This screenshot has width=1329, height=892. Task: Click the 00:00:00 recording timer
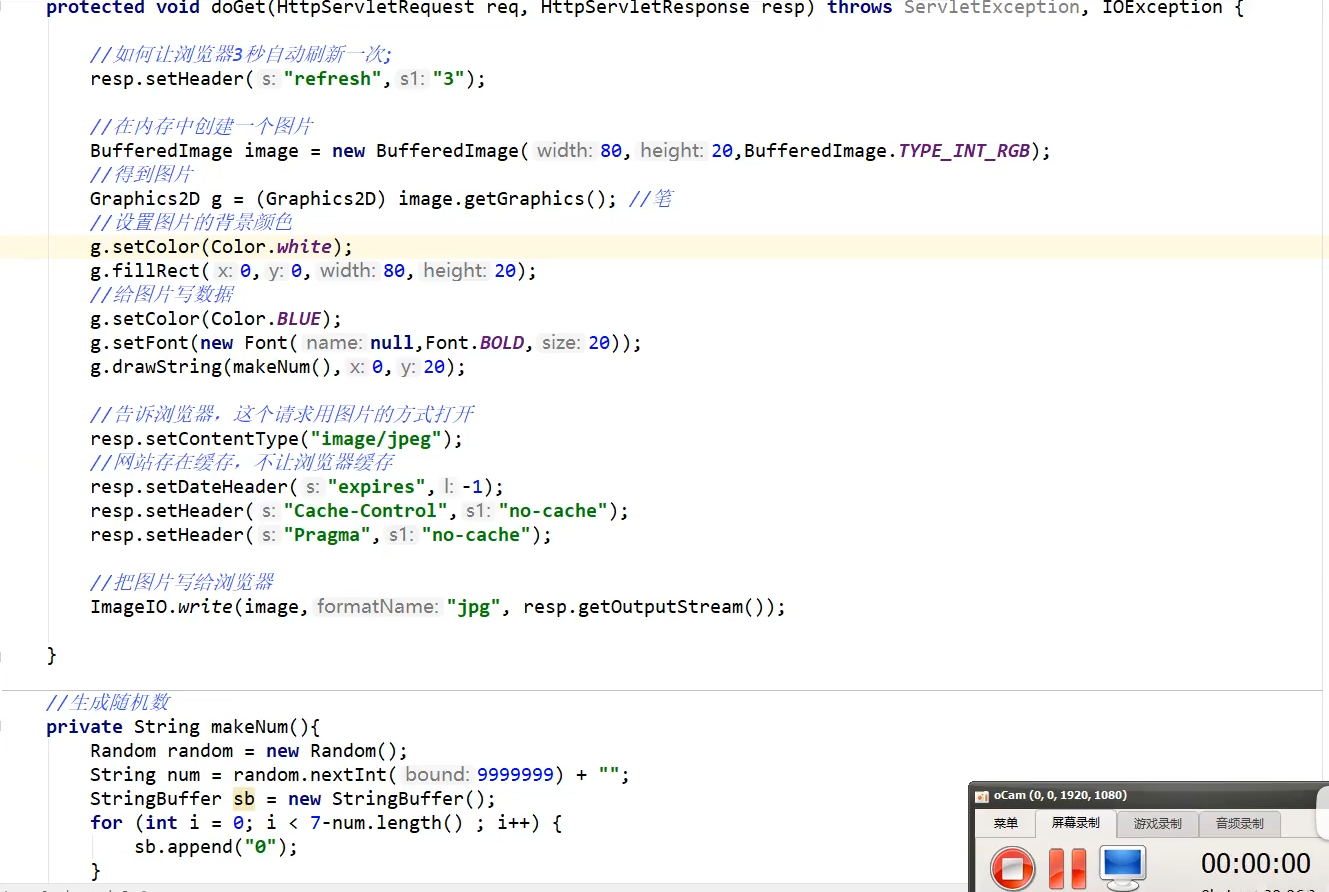coord(1256,863)
